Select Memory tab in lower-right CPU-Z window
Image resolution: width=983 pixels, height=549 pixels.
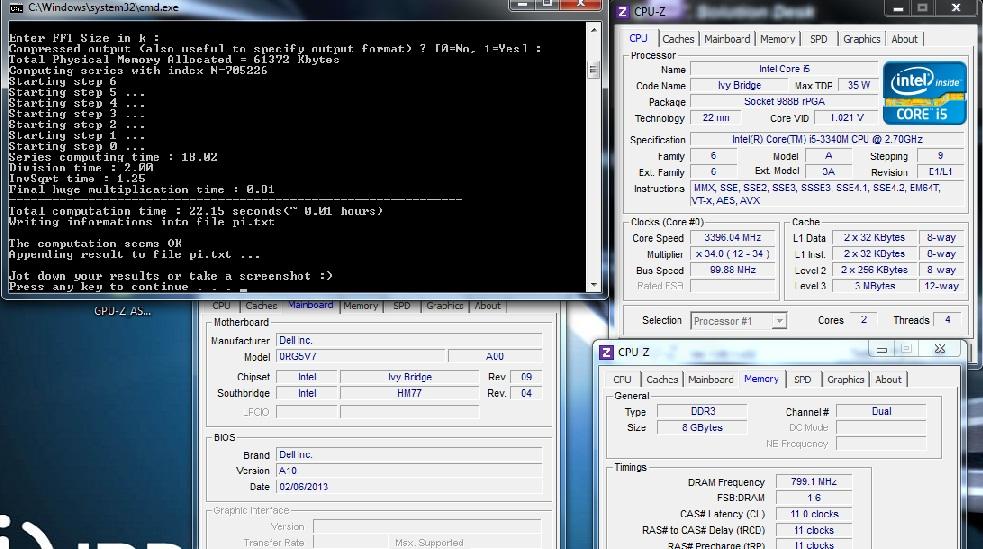pyautogui.click(x=761, y=379)
